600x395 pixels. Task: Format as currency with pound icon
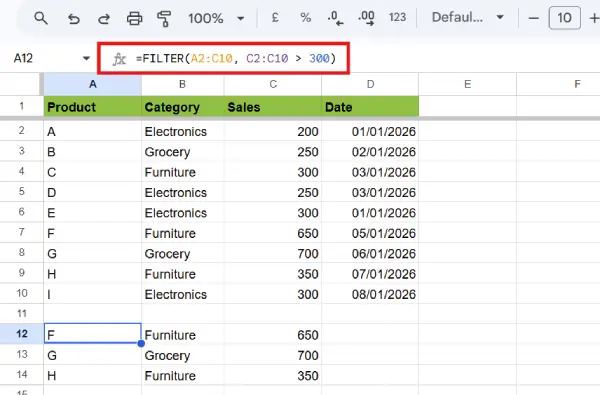coord(275,18)
